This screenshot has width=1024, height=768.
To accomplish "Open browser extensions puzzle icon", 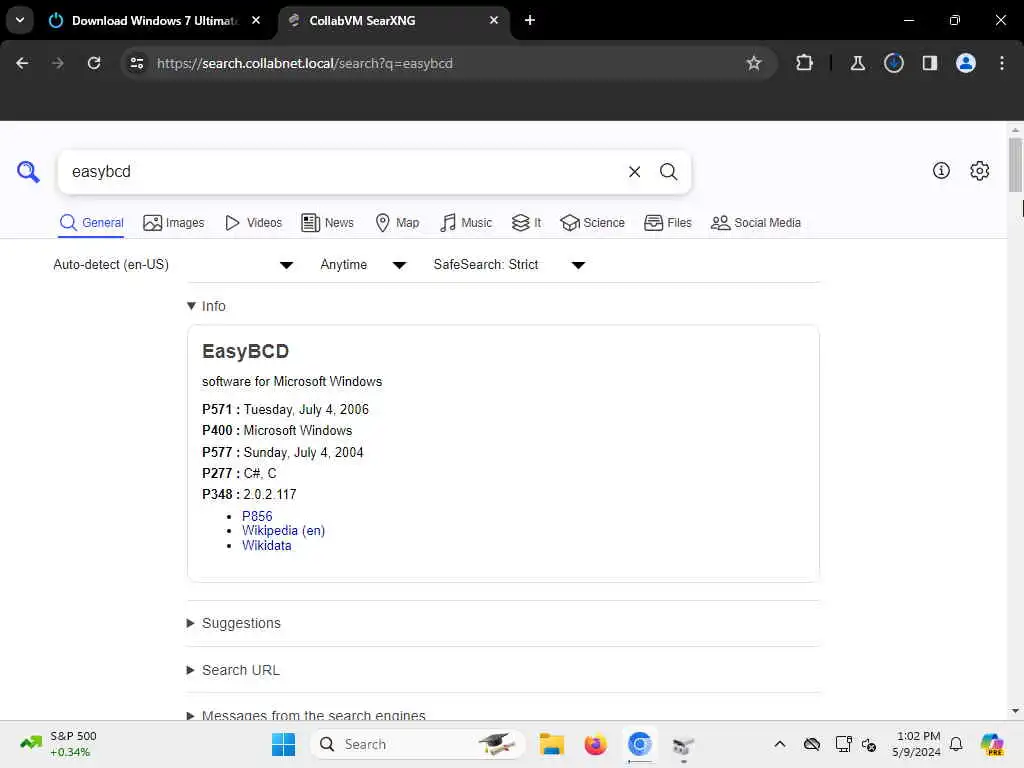I will coord(805,63).
